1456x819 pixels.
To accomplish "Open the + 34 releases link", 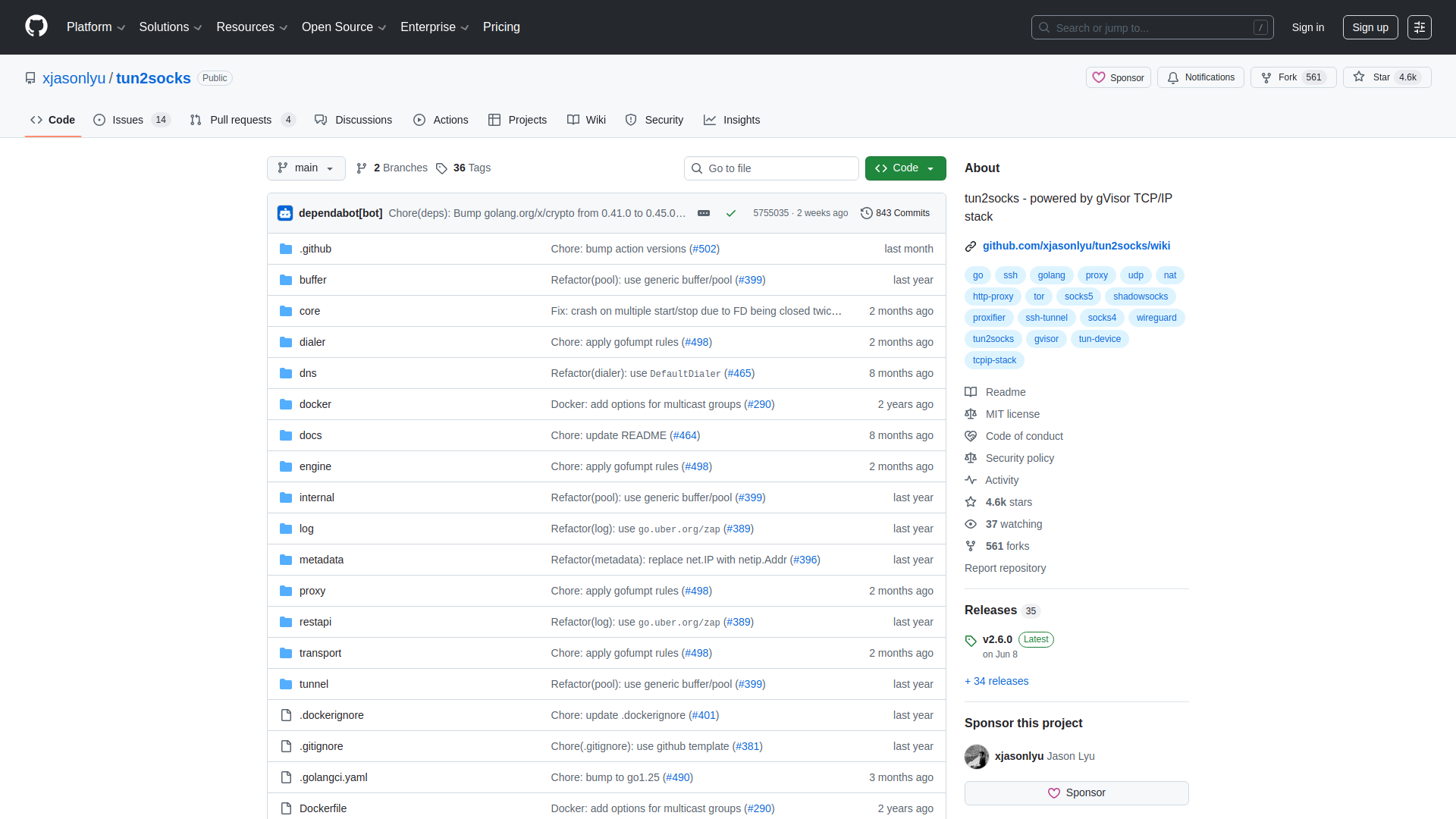I will tap(996, 681).
